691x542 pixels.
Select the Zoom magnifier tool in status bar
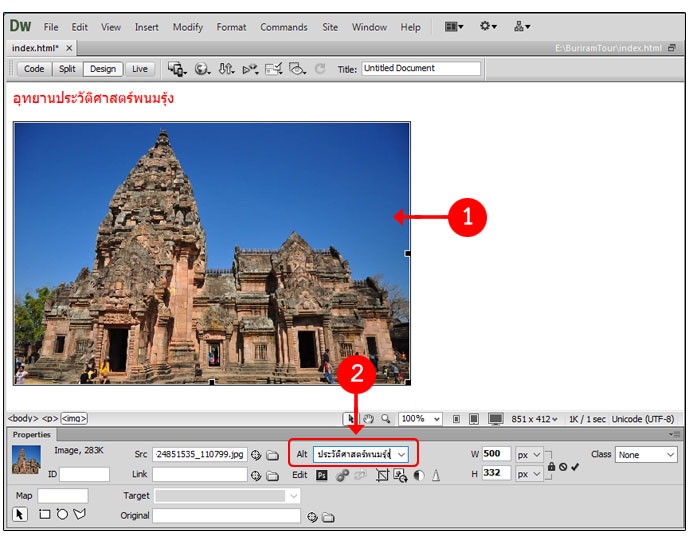point(385,419)
